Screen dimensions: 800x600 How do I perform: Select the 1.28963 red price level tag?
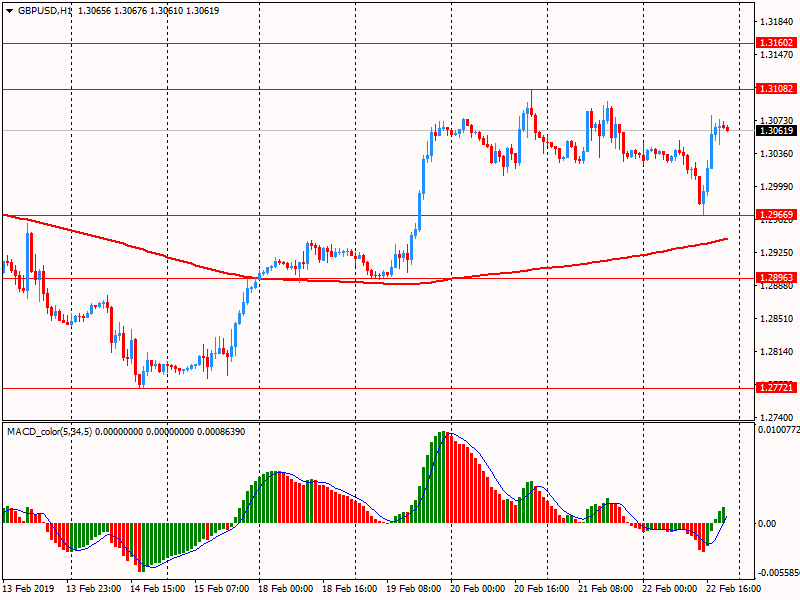(x=776, y=278)
